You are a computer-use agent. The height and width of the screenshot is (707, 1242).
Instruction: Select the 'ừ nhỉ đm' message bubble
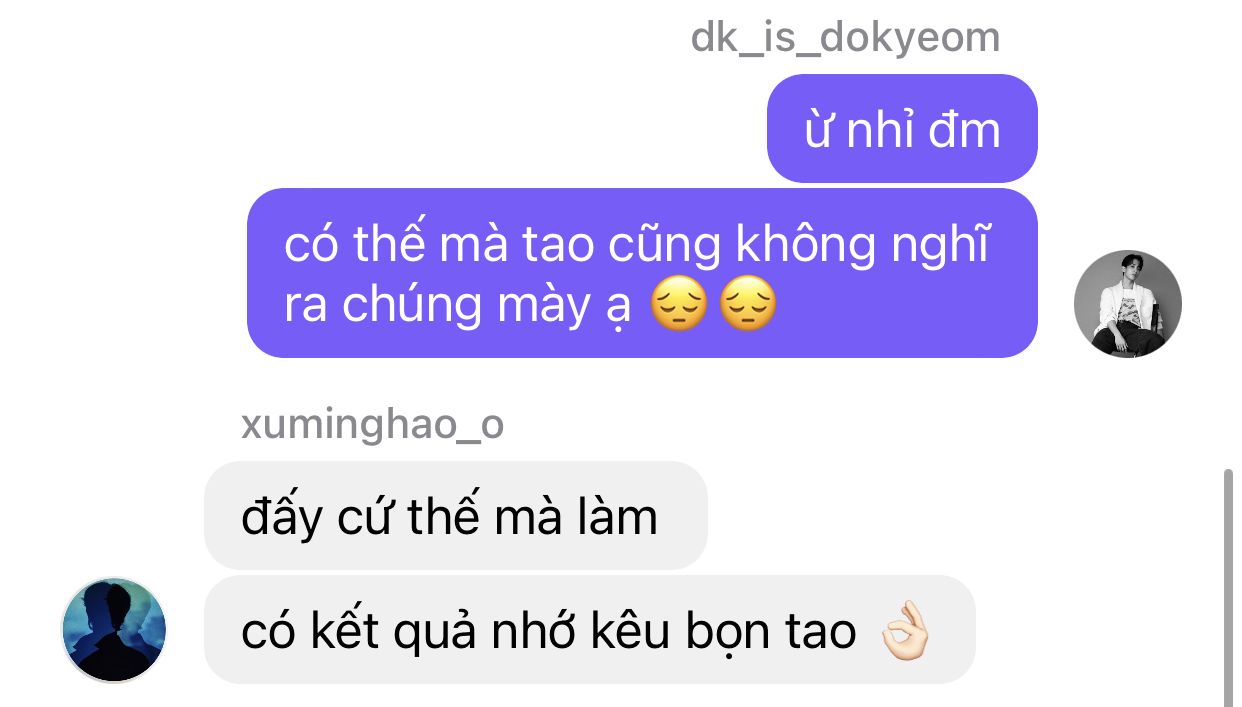[x=902, y=128]
